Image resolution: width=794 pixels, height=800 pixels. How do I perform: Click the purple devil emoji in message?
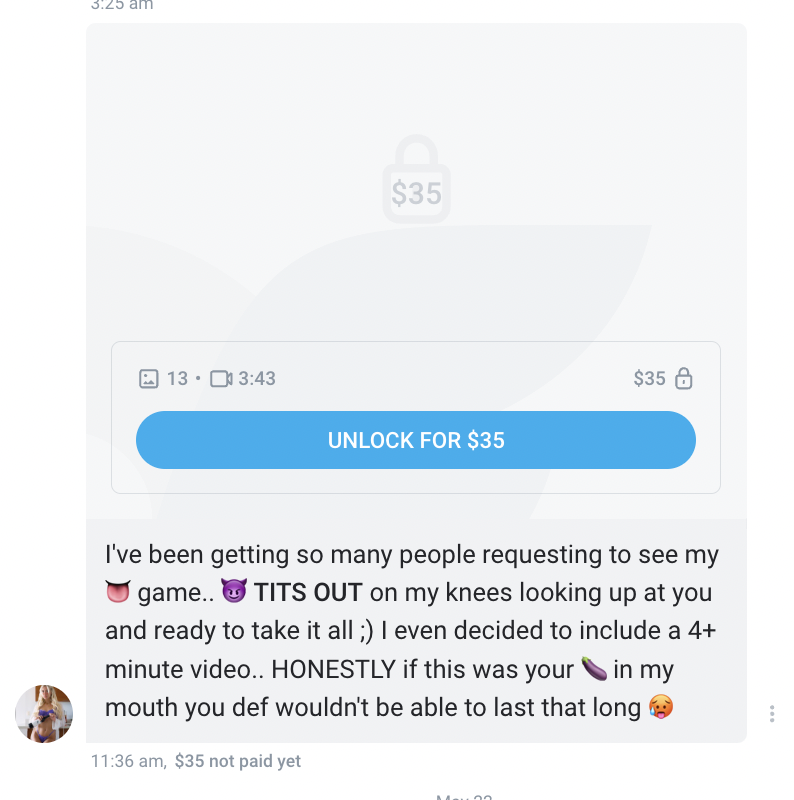coord(234,591)
